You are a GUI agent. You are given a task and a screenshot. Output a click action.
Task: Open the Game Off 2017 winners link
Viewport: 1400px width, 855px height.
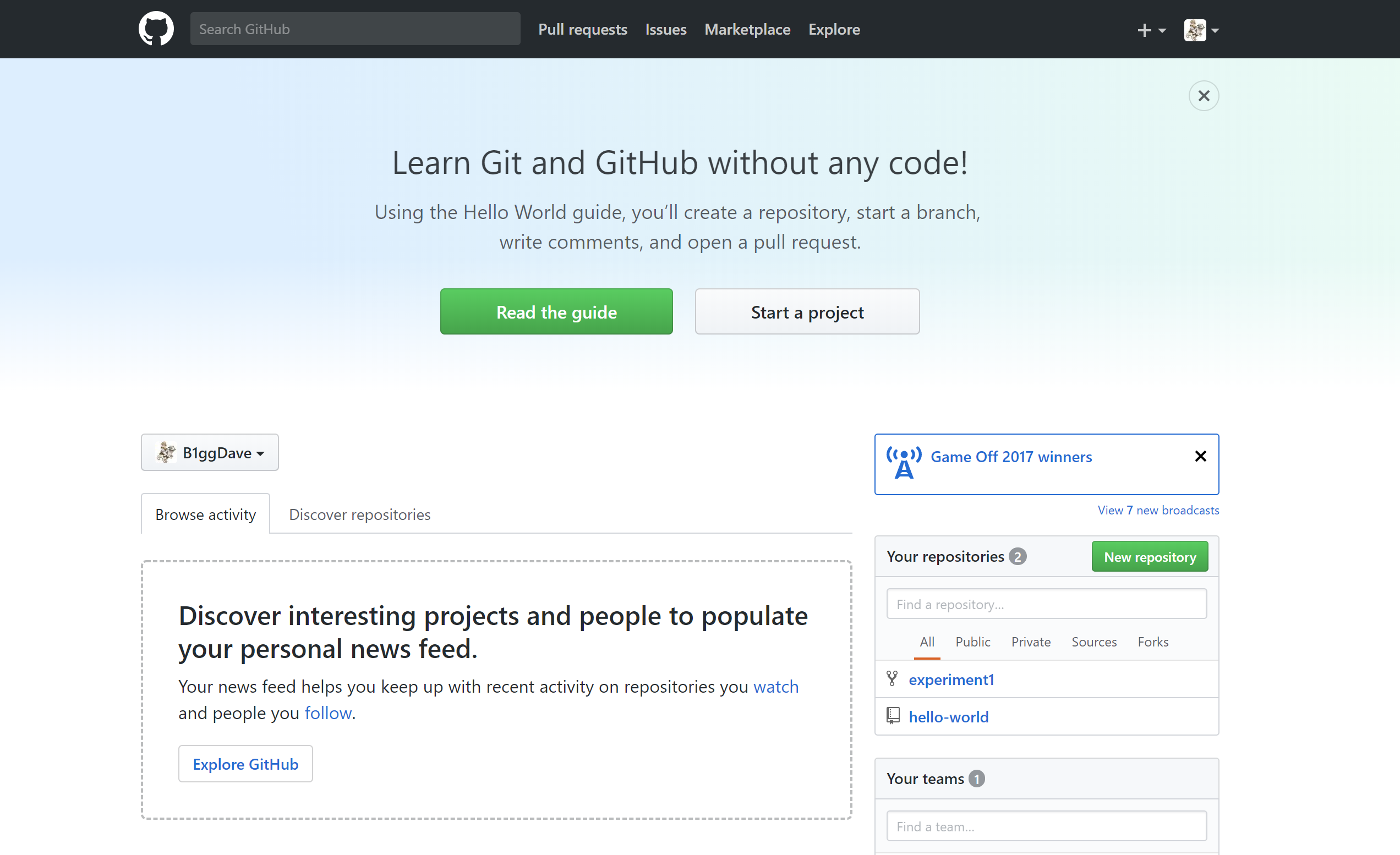(x=1011, y=457)
